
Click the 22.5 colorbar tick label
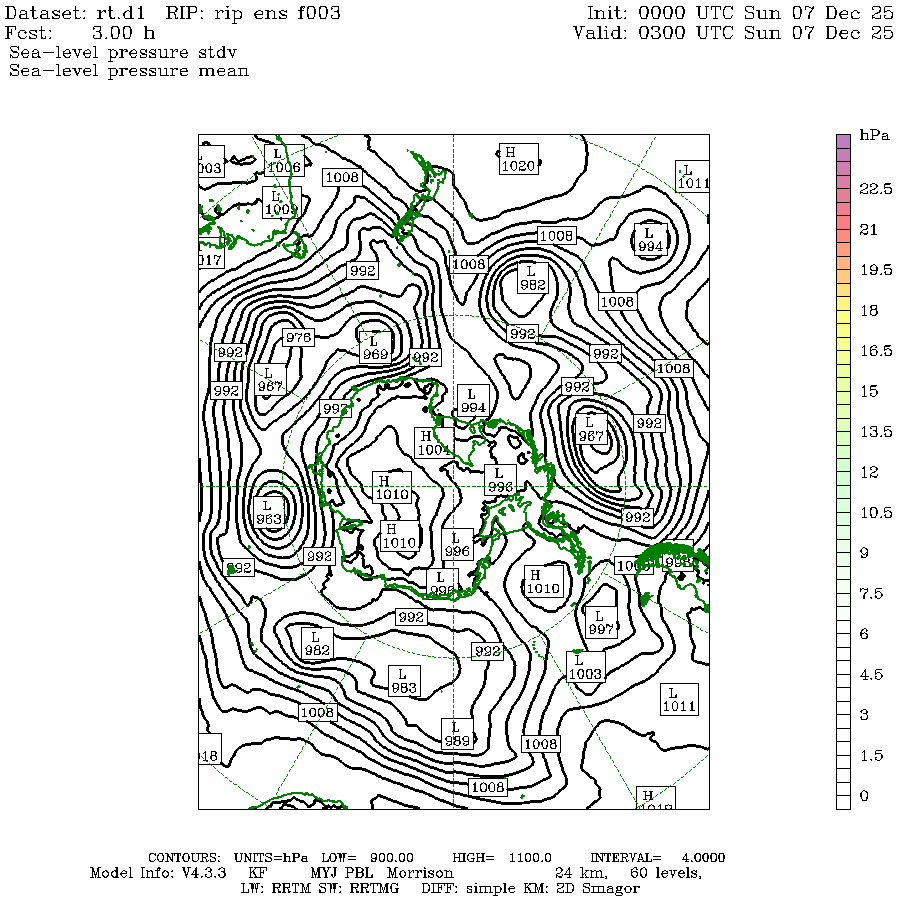[x=876, y=189]
